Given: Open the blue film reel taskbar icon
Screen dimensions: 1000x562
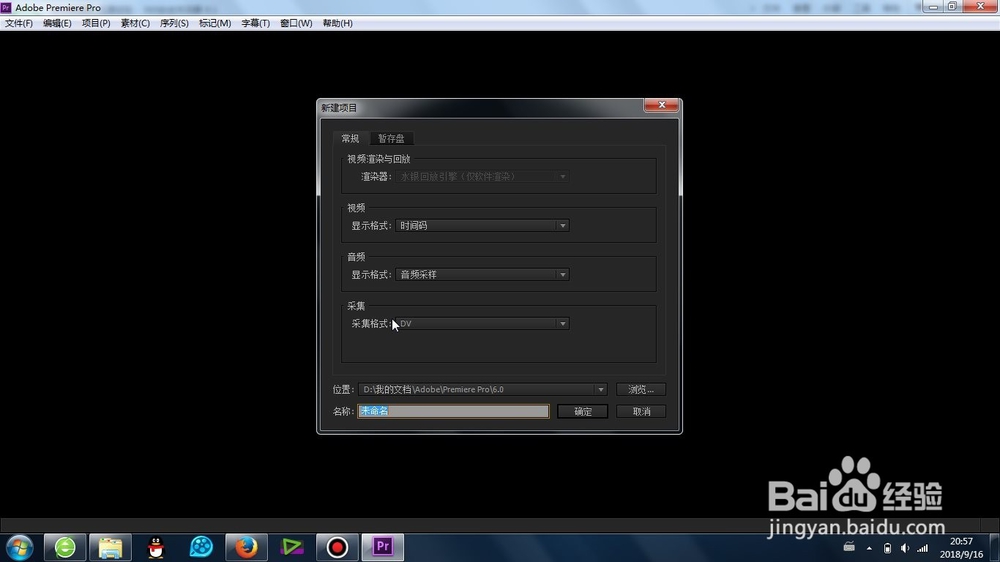Looking at the screenshot, I should point(201,547).
